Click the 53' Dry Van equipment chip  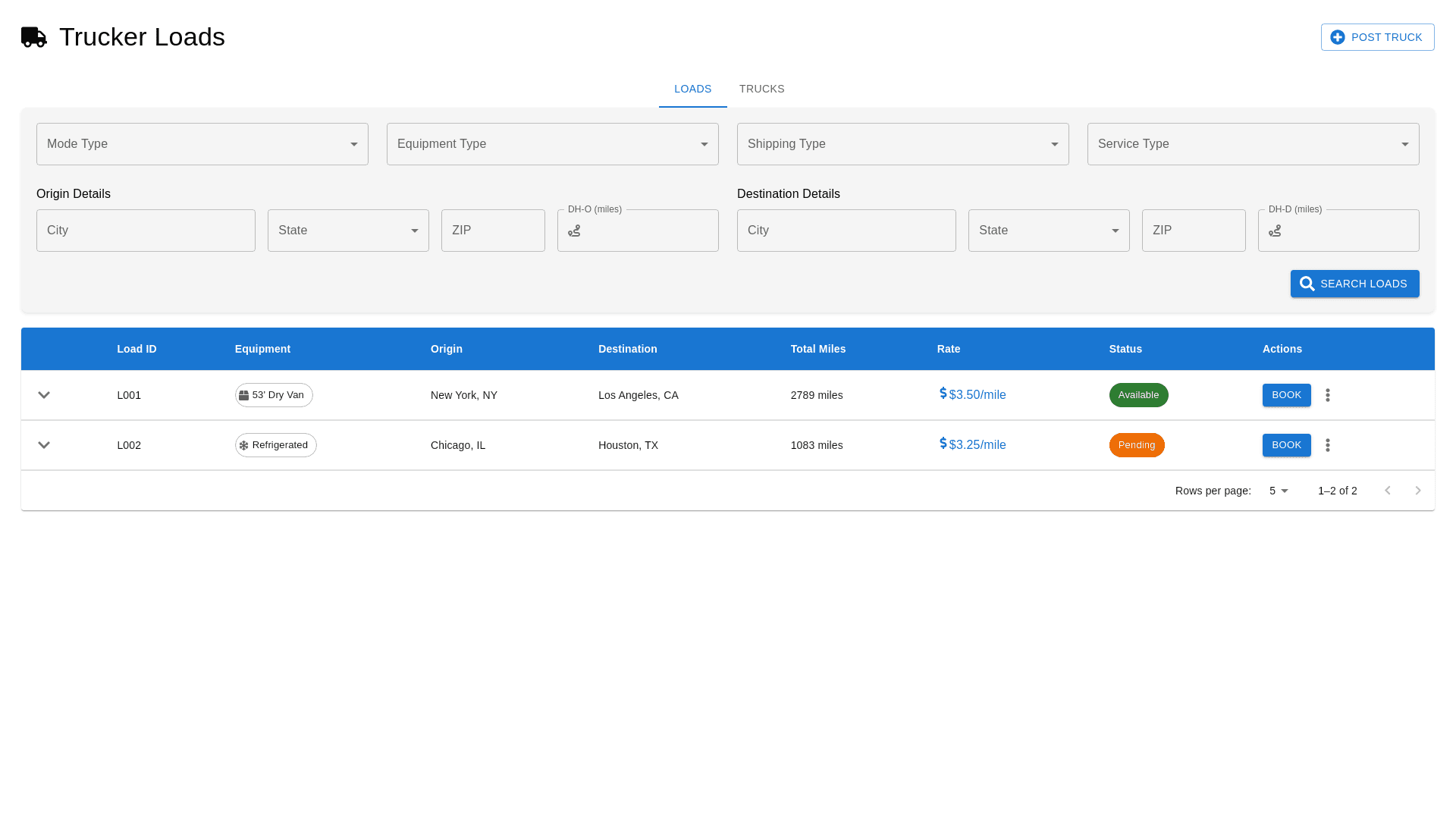point(274,395)
